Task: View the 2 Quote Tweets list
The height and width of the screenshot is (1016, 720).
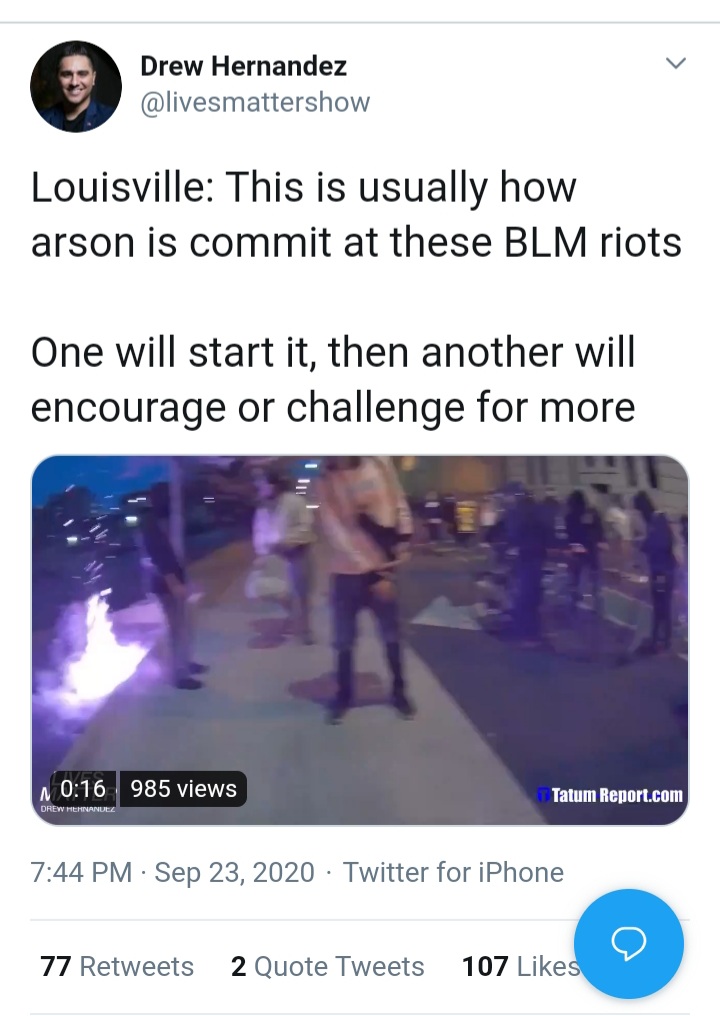Action: (327, 966)
